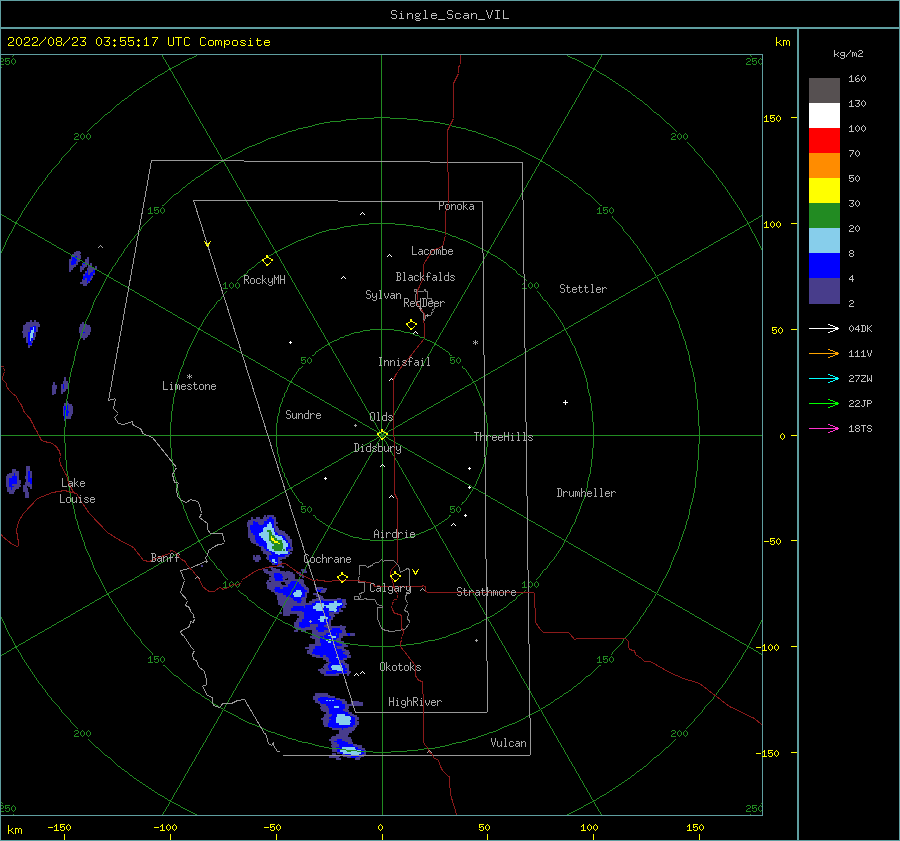Click the yellow 30-50 color swatch

[x=824, y=191]
